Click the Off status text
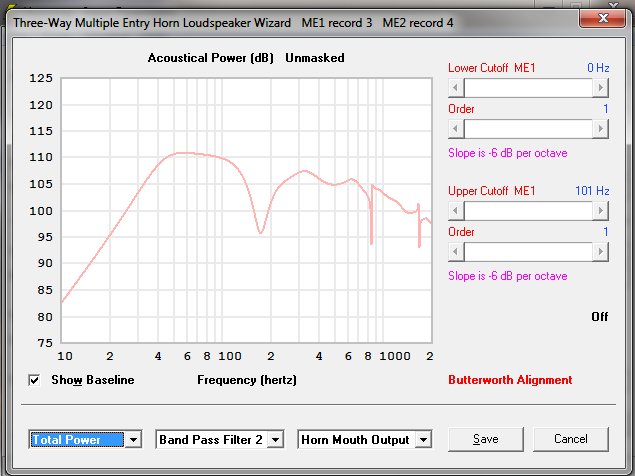Viewport: 635px width, 476px height. 599,316
